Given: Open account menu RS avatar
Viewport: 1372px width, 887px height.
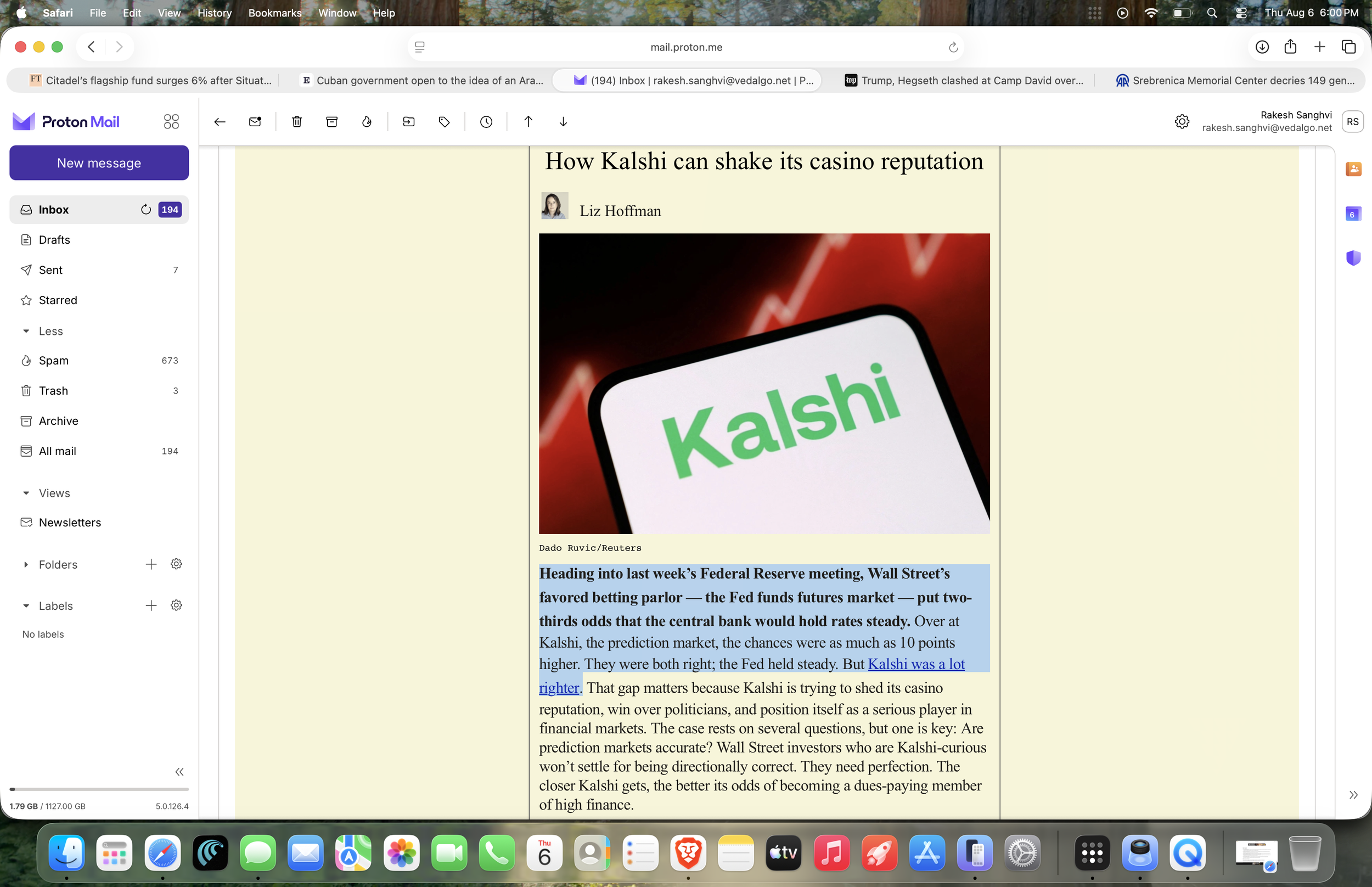Looking at the screenshot, I should (1352, 121).
